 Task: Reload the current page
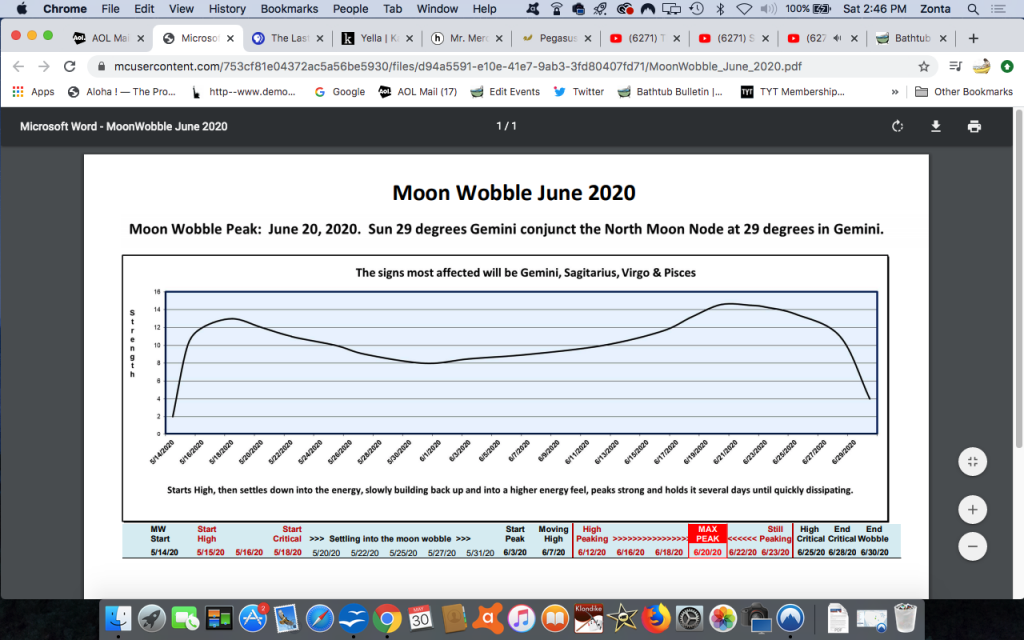coord(69,66)
